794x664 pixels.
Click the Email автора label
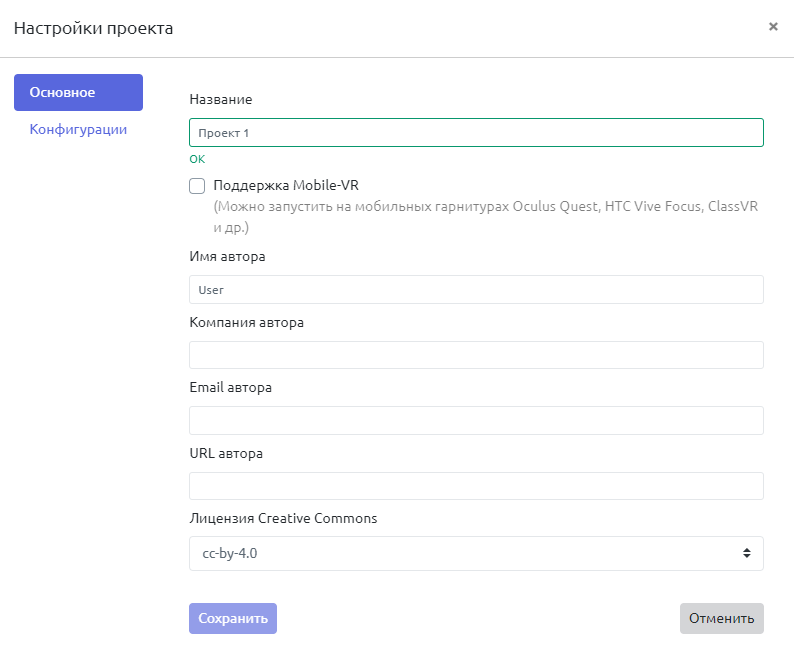(230, 388)
